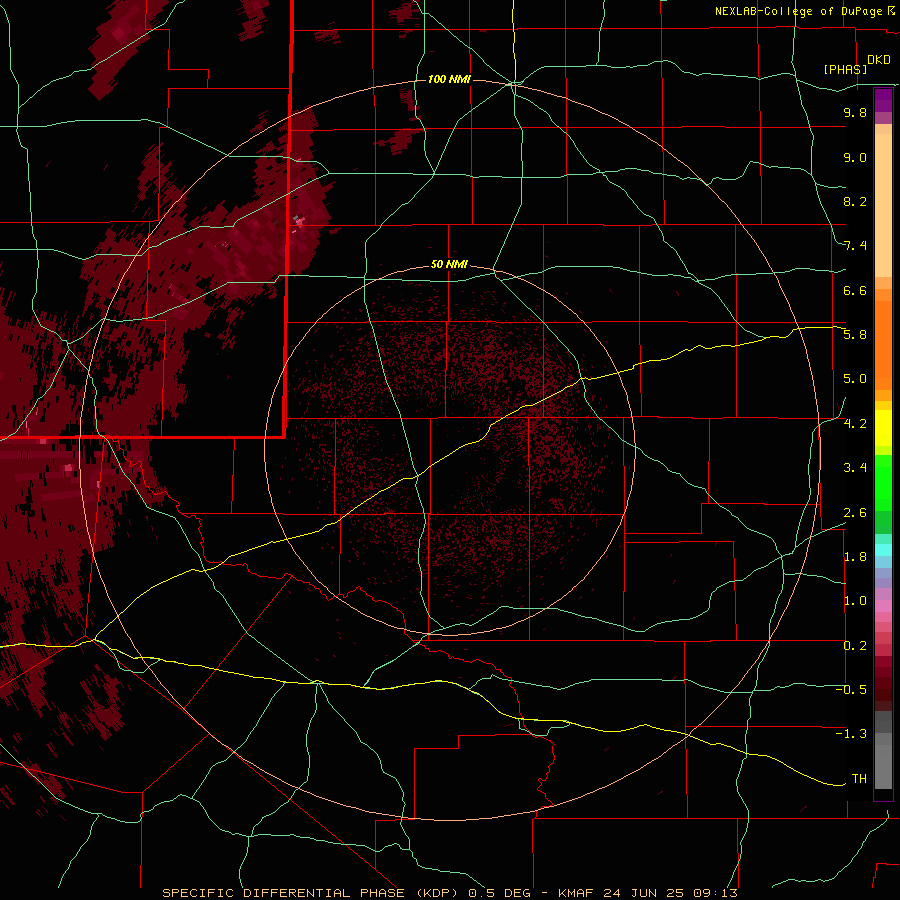Click the 9.0 value on the color scale
Image resolution: width=900 pixels, height=900 pixels.
[x=855, y=157]
